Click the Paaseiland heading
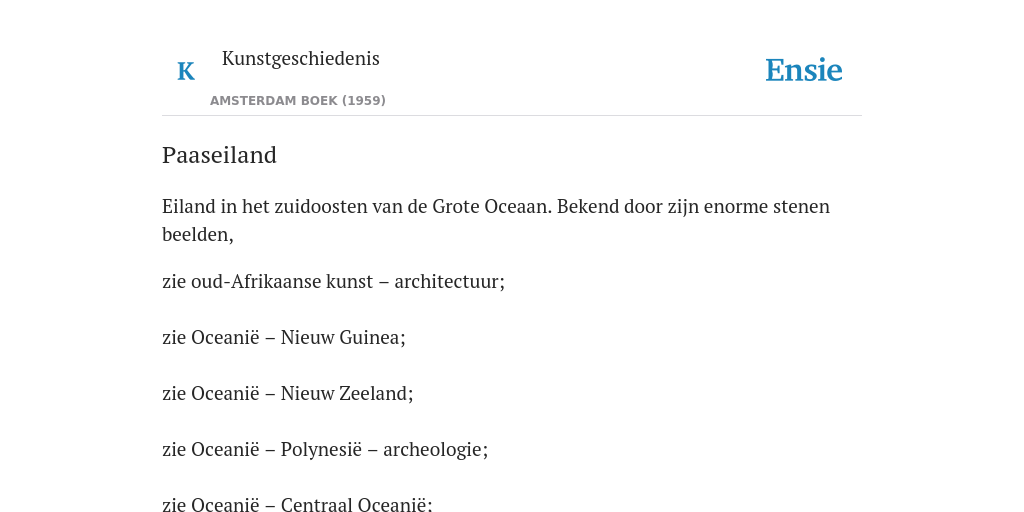The width and height of the screenshot is (1024, 512). [219, 155]
